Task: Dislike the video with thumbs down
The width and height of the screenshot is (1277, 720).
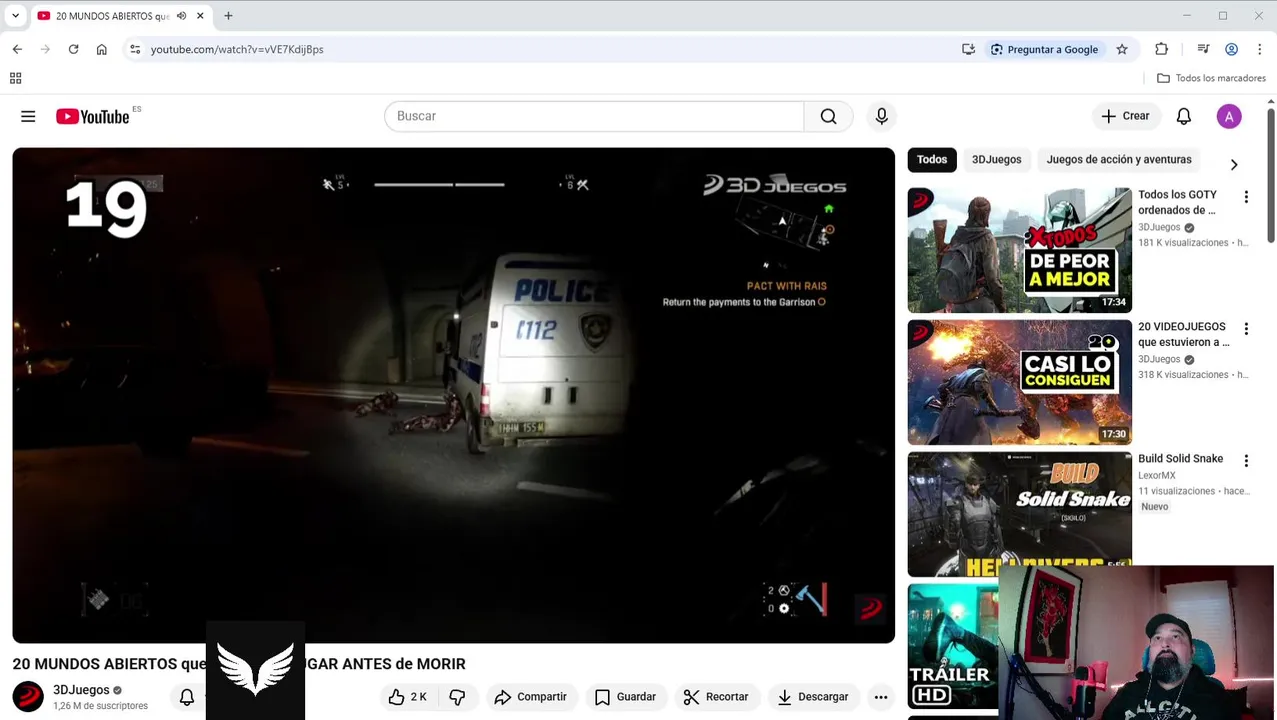Action: pyautogui.click(x=457, y=697)
